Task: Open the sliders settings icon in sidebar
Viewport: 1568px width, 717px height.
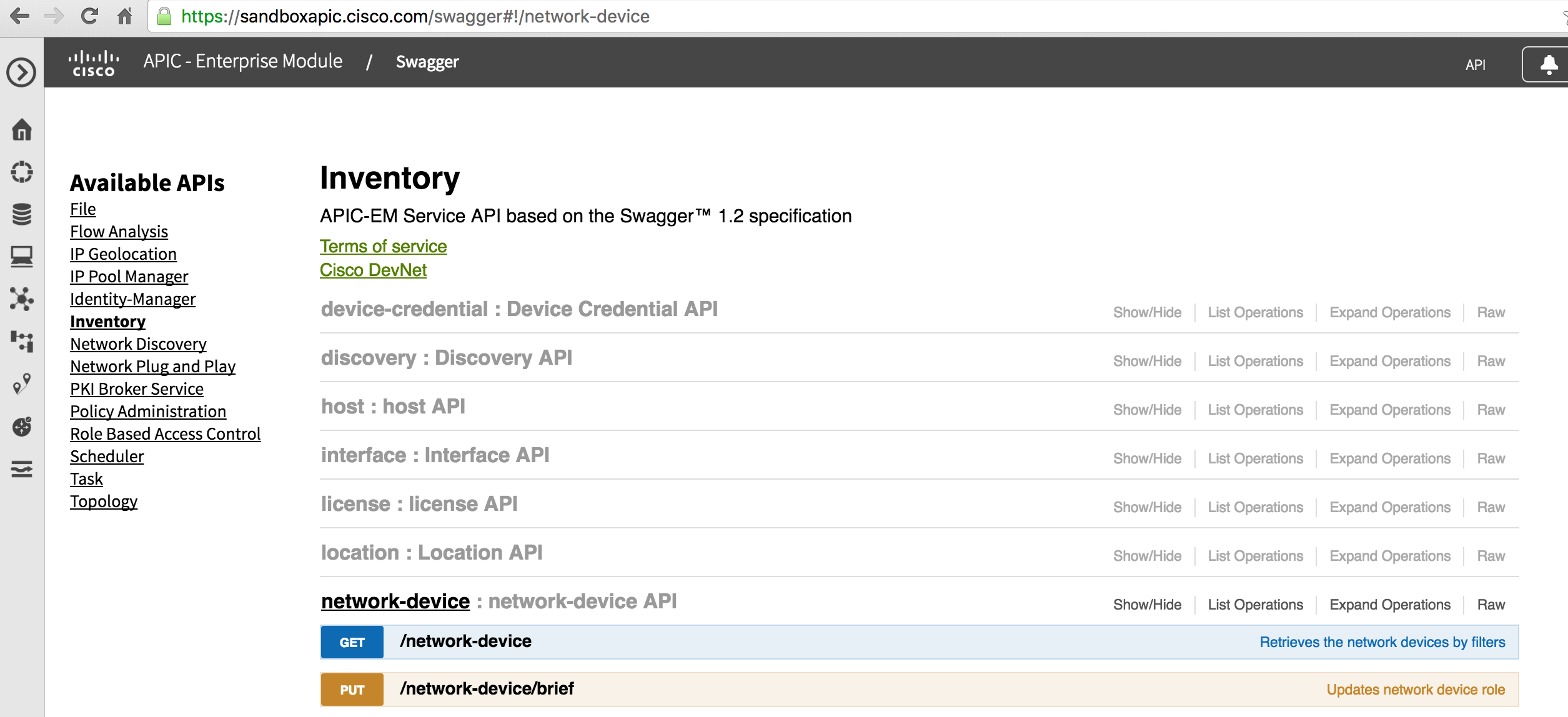Action: click(22, 469)
